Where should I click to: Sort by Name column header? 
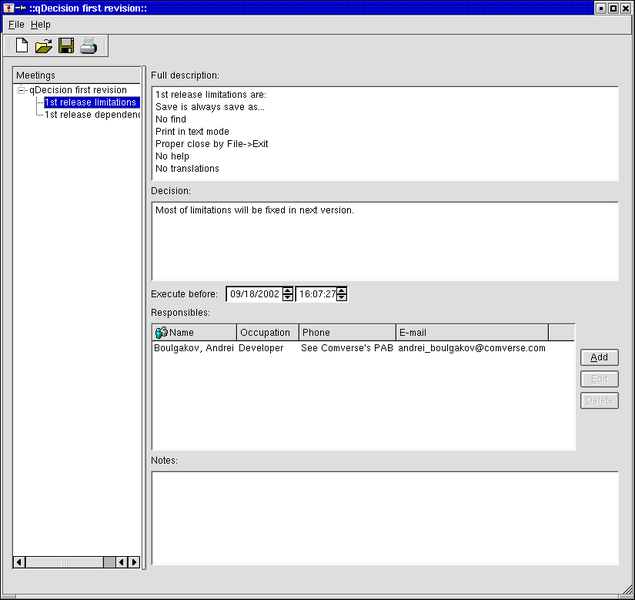point(194,332)
